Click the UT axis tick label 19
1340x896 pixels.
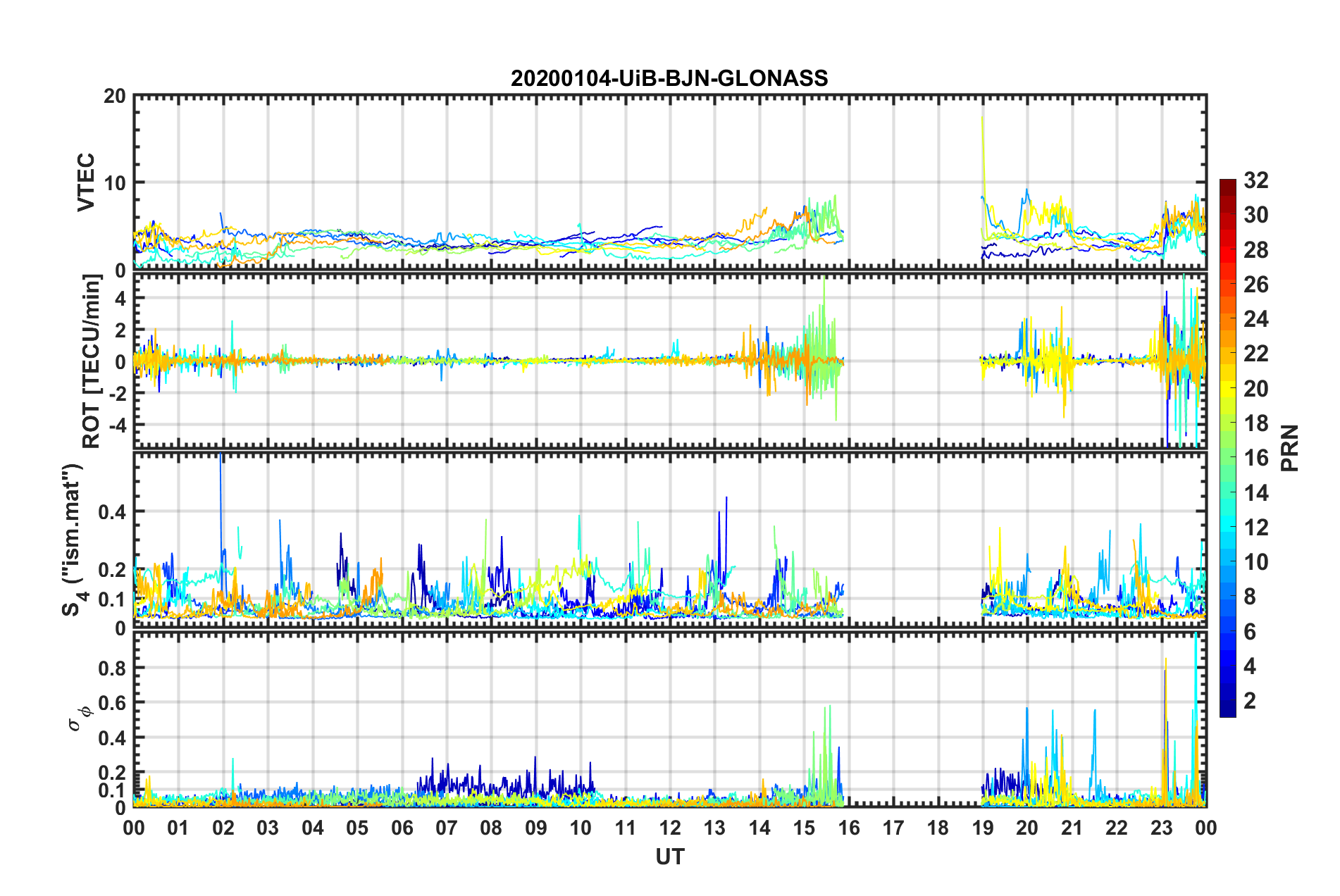pos(983,827)
